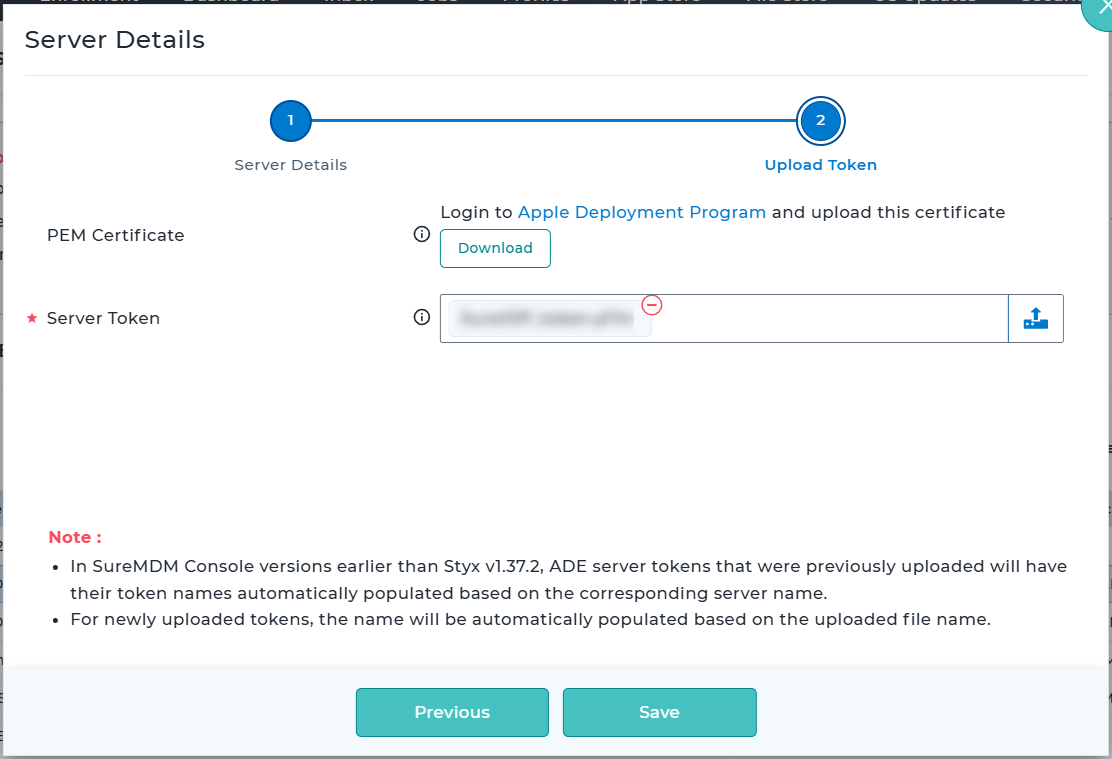
Task: Click the red Note heading
Action: [75, 537]
